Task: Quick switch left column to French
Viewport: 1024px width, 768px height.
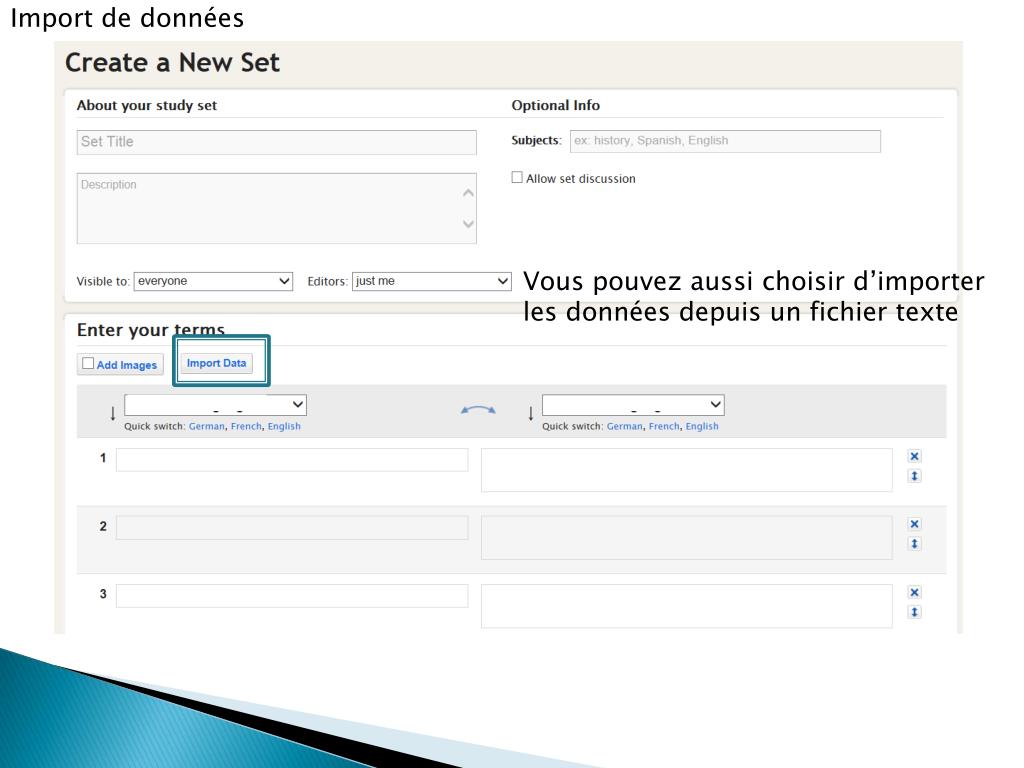Action: pos(246,426)
